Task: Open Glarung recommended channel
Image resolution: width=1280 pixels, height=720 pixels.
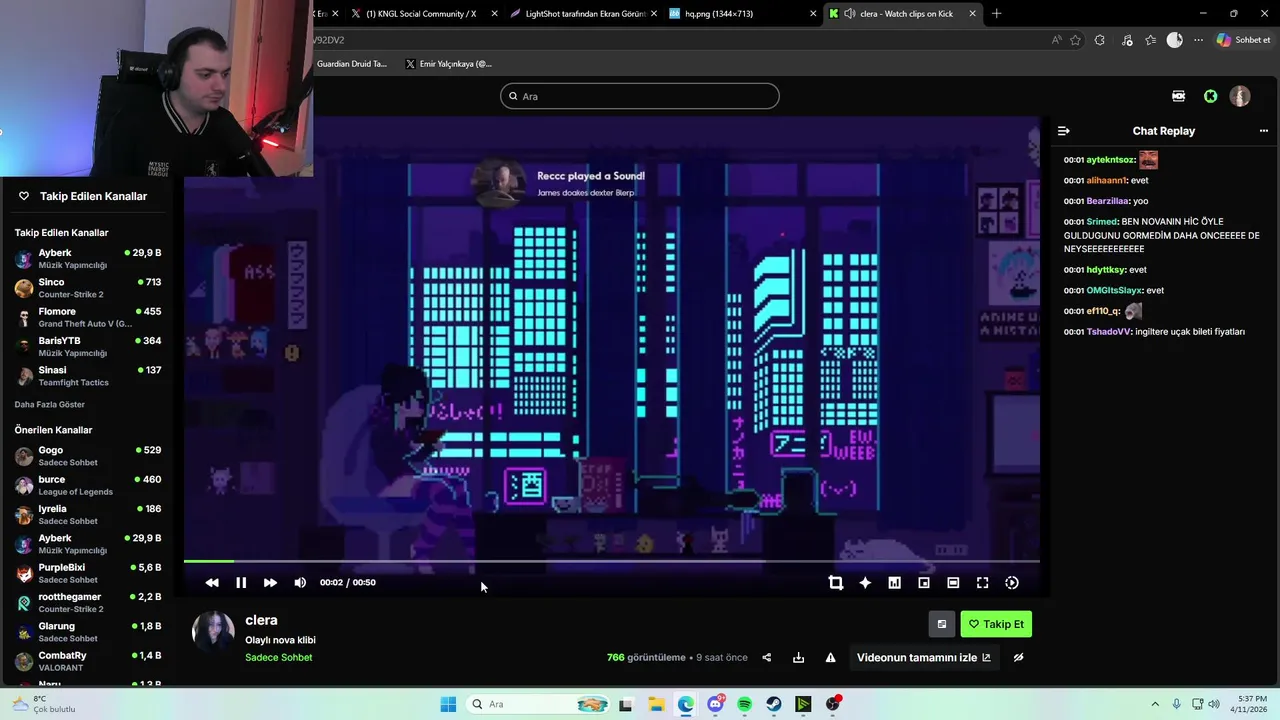Action: tap(88, 632)
